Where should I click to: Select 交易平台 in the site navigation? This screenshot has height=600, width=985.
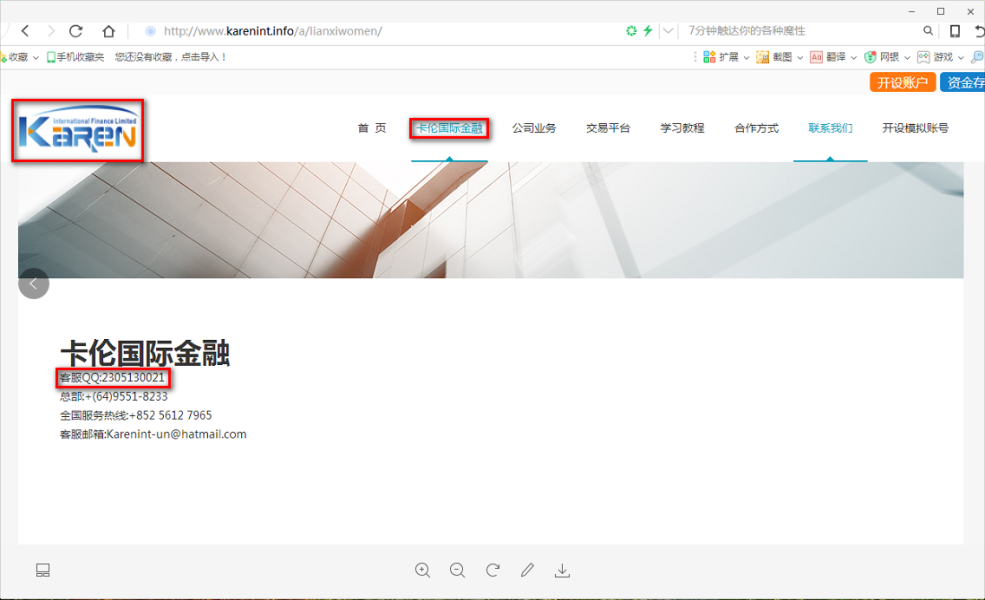(608, 128)
